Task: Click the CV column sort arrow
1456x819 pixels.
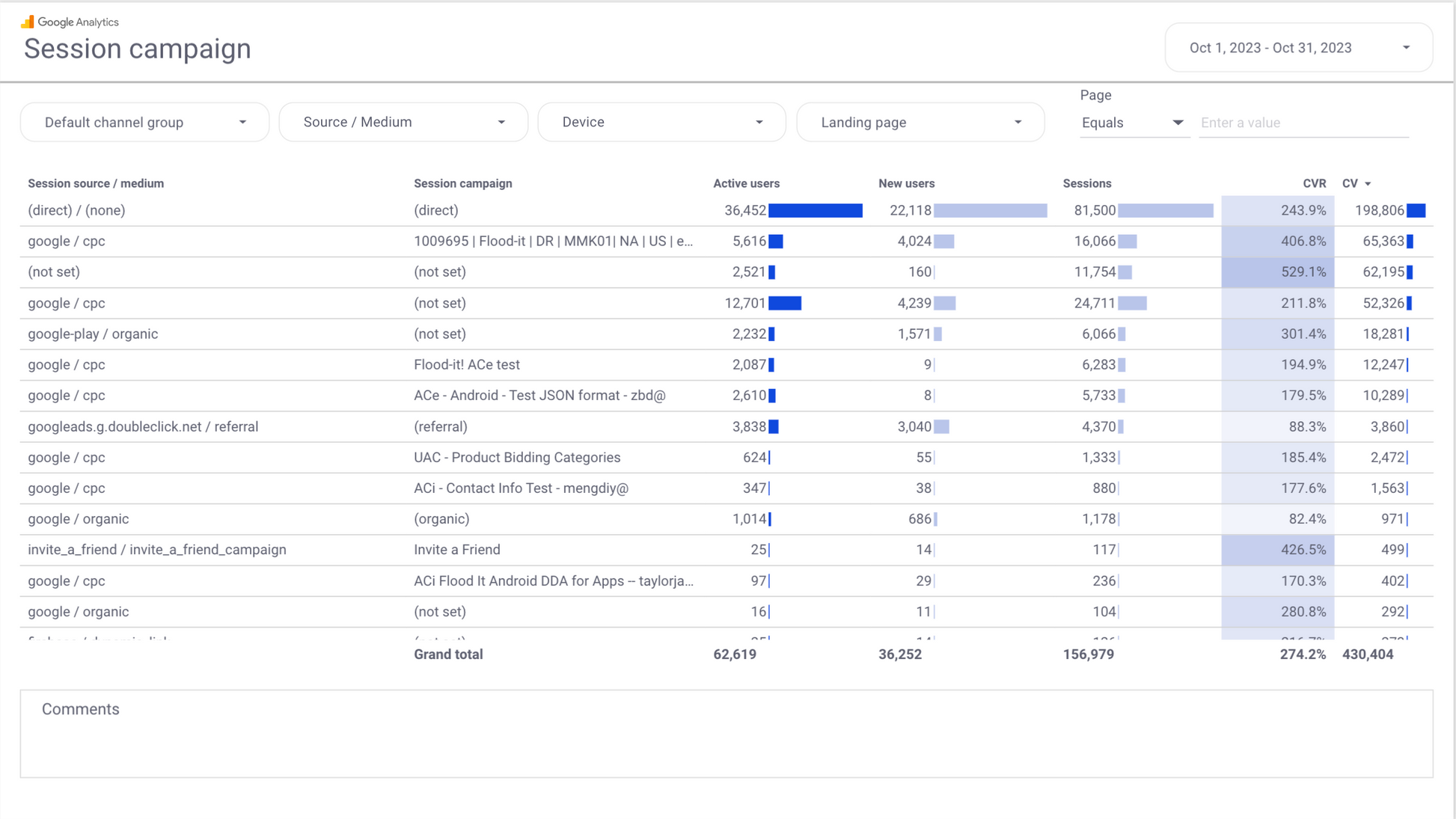Action: (x=1368, y=184)
